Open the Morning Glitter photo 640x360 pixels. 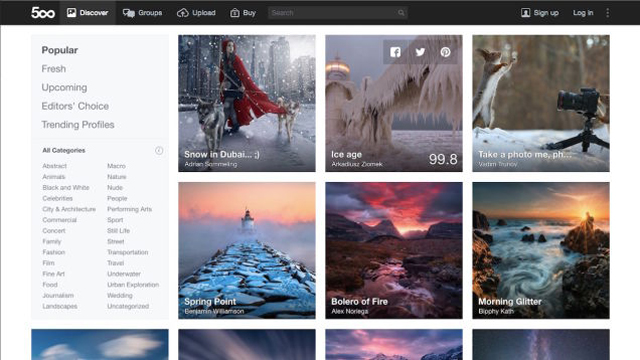541,250
